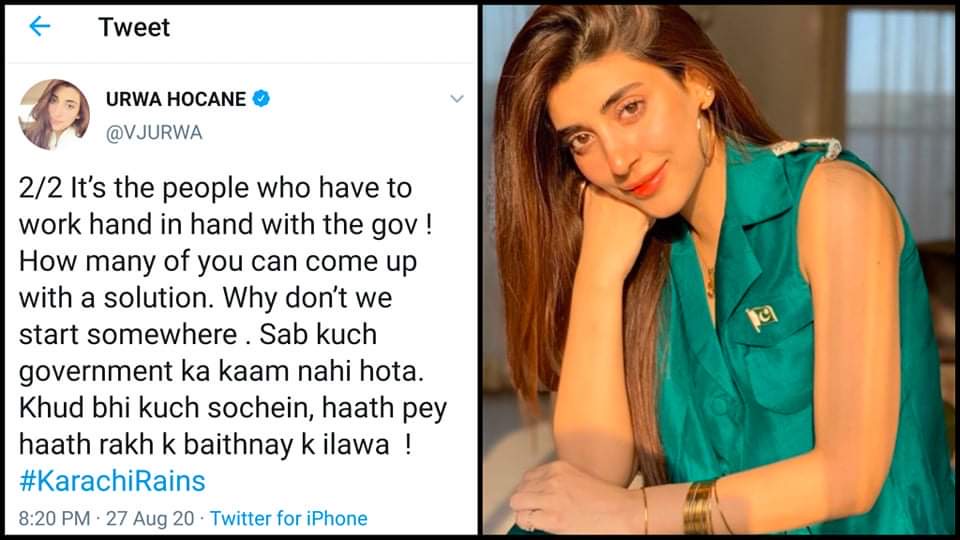Click the "haath rakh k baithnay" line

point(214,444)
